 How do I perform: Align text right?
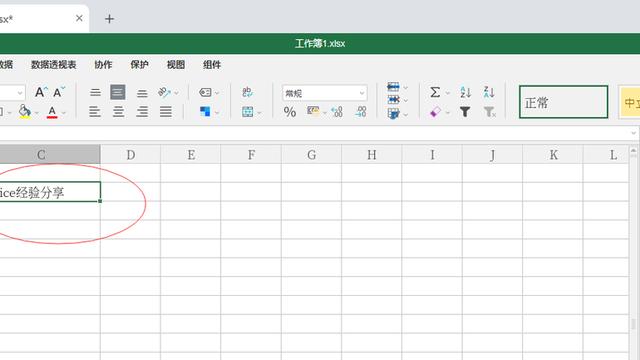142,111
